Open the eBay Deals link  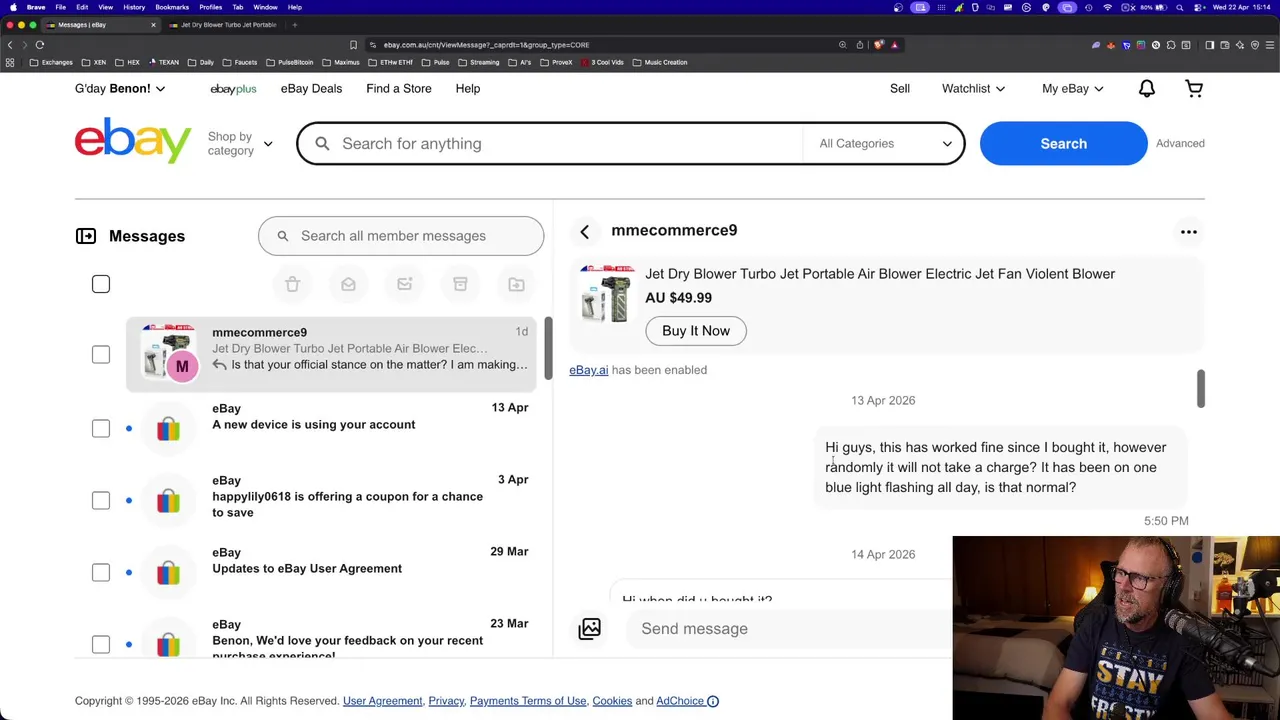coord(311,89)
